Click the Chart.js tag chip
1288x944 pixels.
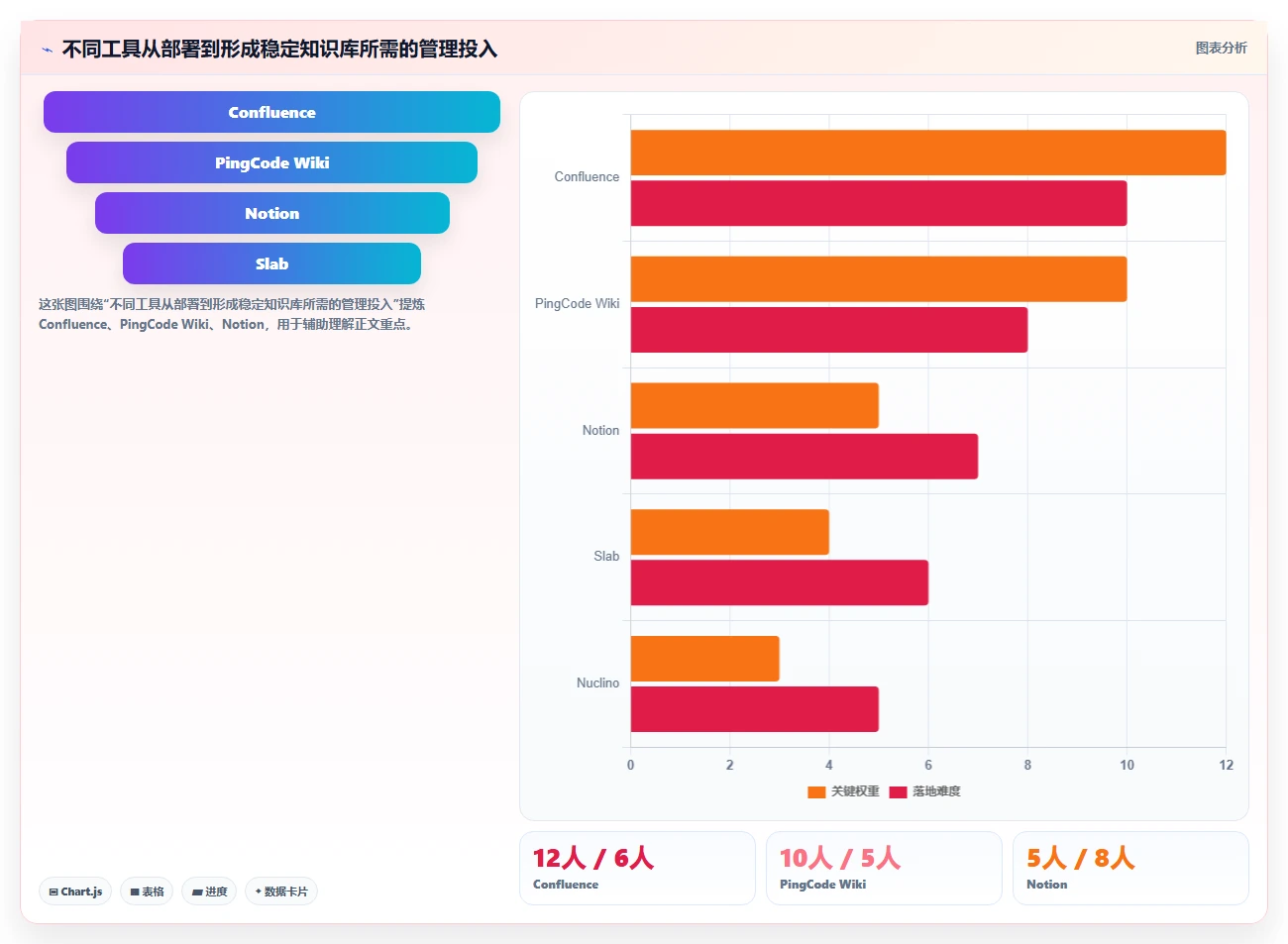pyautogui.click(x=75, y=892)
